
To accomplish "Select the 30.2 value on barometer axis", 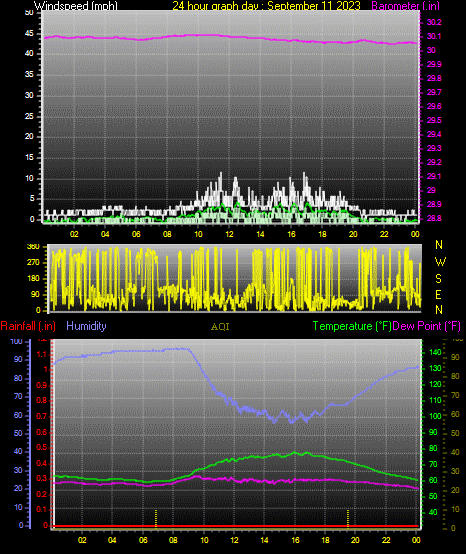I will (434, 22).
